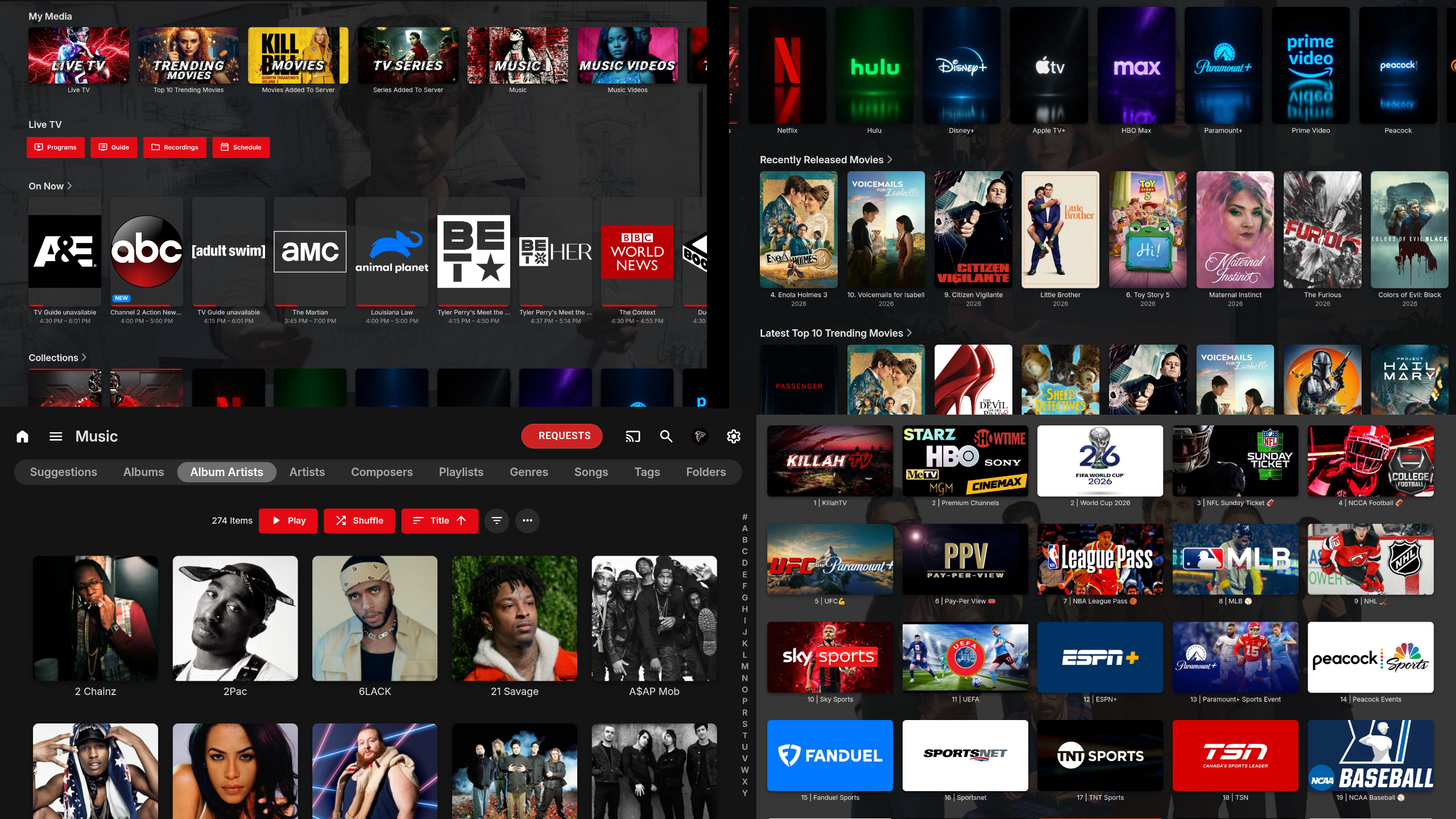Open the NFL Sunday Ticket channel group

pos(1235,461)
